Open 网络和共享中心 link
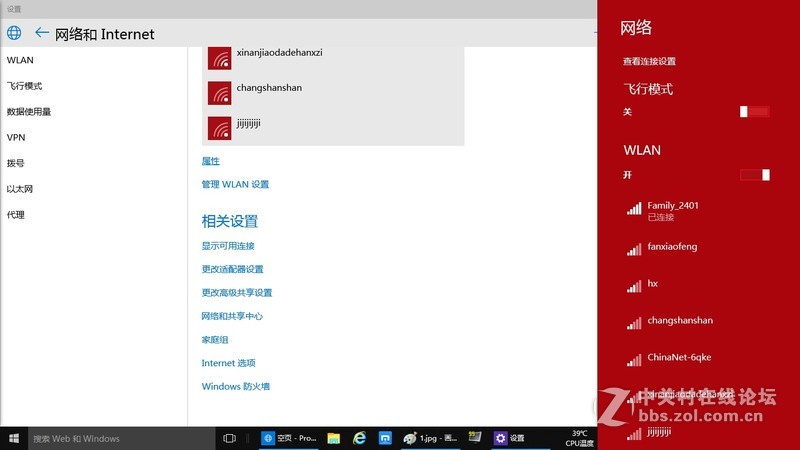The image size is (800, 450). pos(232,316)
